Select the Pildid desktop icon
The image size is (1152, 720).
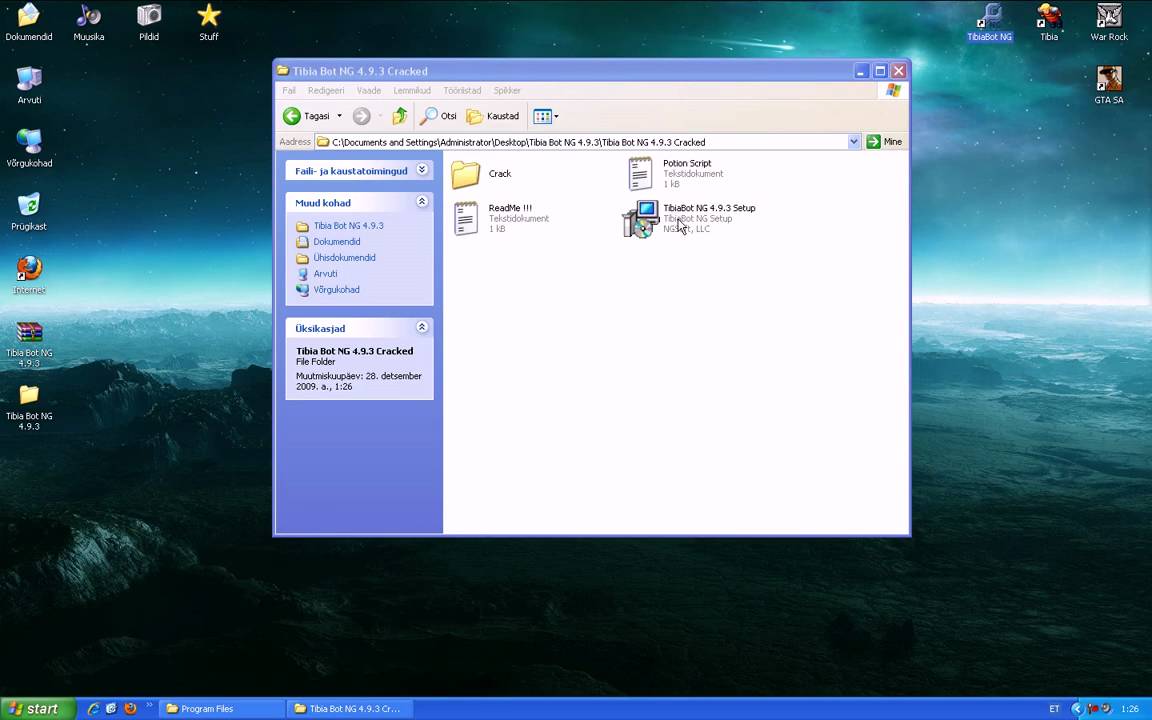point(148,22)
